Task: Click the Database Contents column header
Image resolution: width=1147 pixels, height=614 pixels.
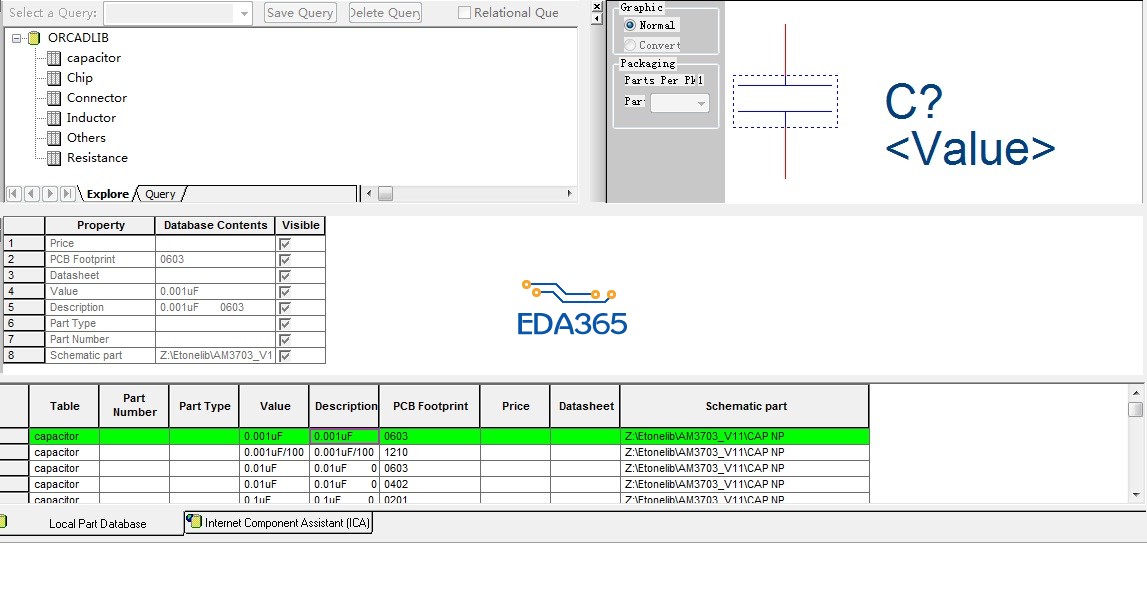Action: pyautogui.click(x=215, y=225)
